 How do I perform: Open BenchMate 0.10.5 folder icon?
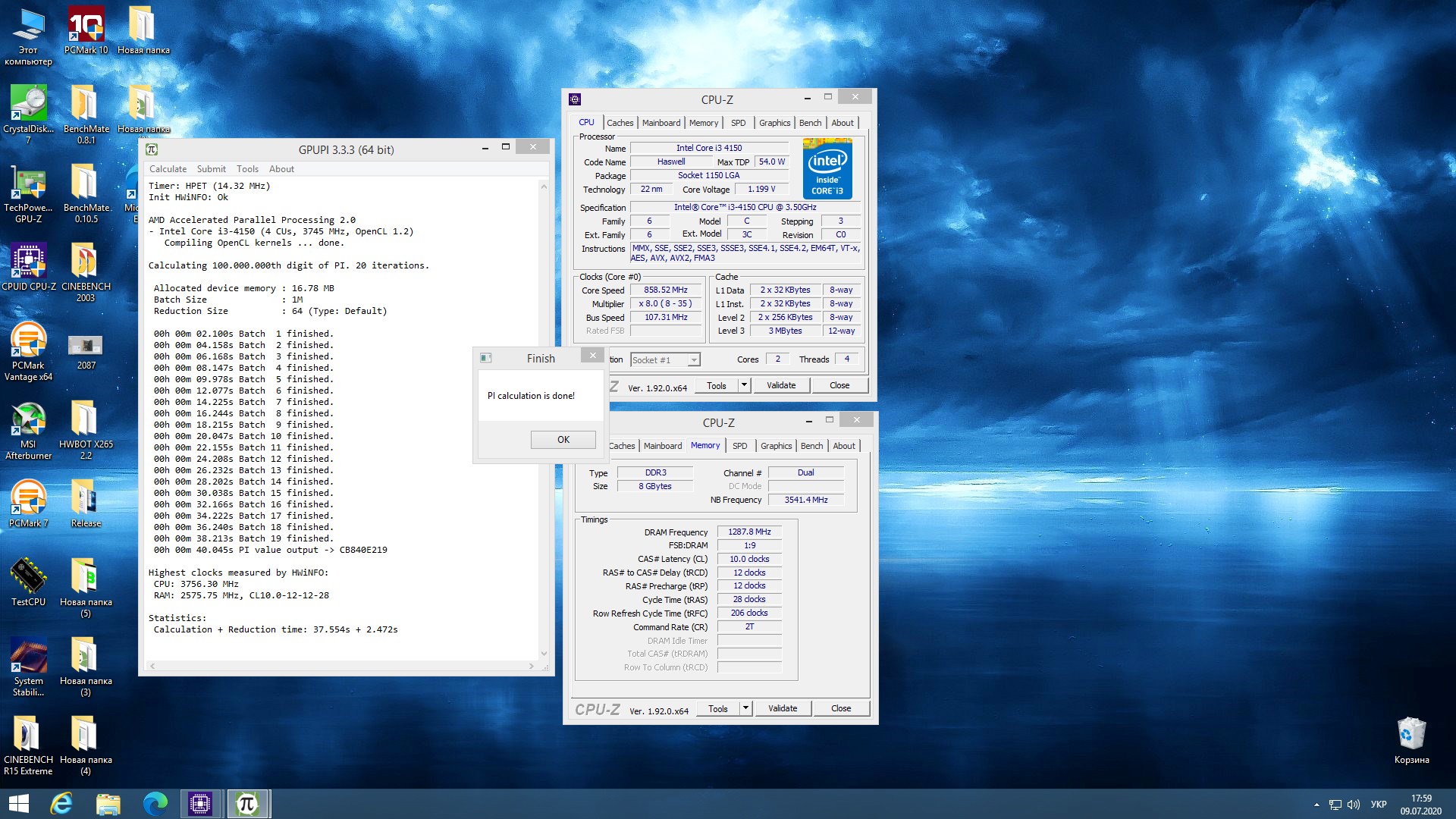[x=86, y=193]
